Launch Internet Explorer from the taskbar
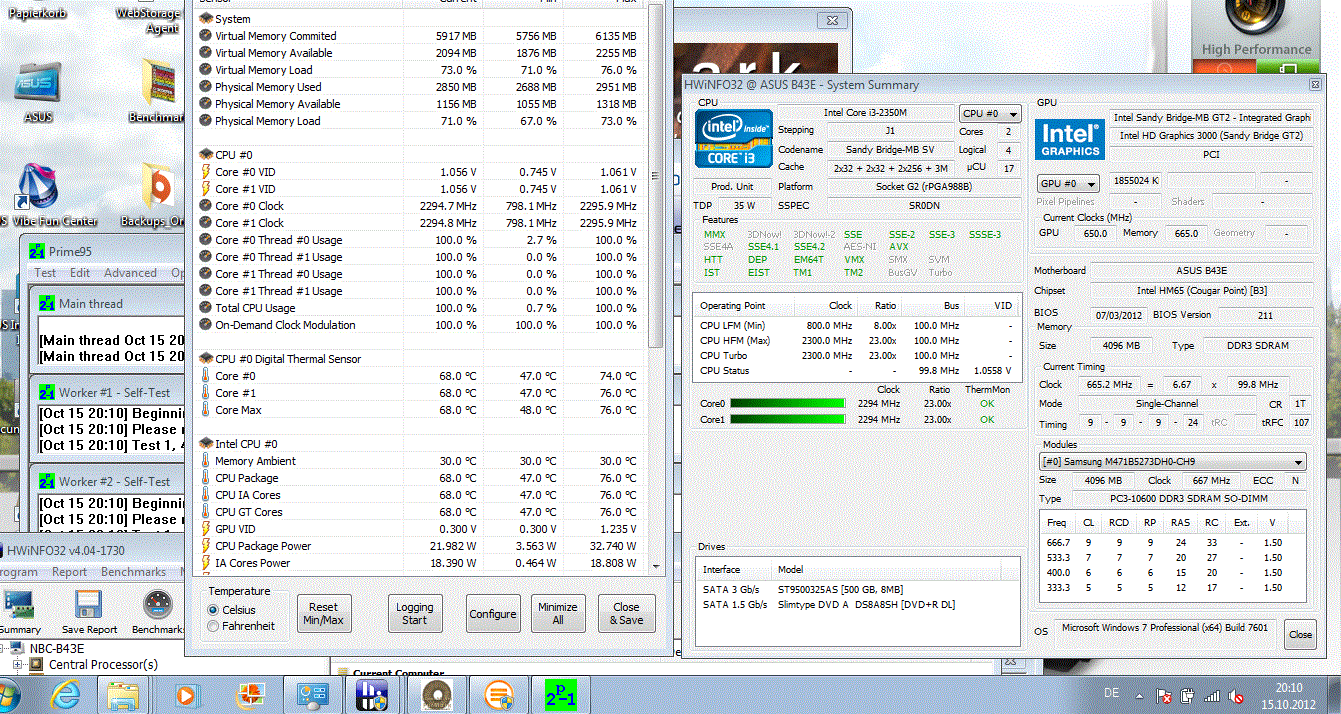This screenshot has height=714, width=1341. coord(66,694)
